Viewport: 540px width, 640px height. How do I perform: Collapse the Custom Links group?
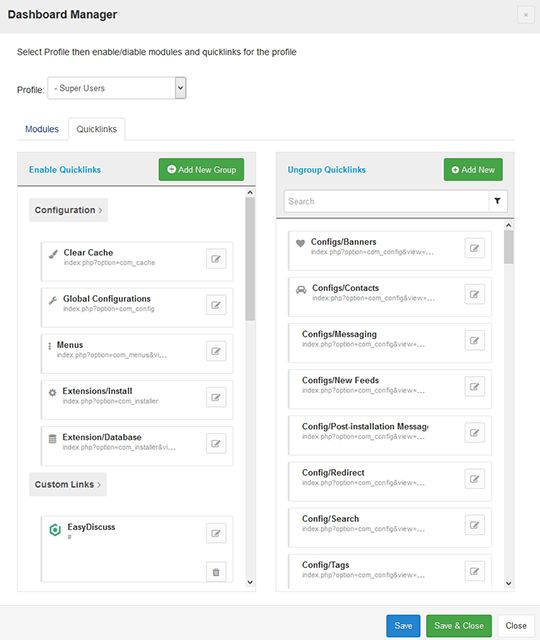[68, 484]
